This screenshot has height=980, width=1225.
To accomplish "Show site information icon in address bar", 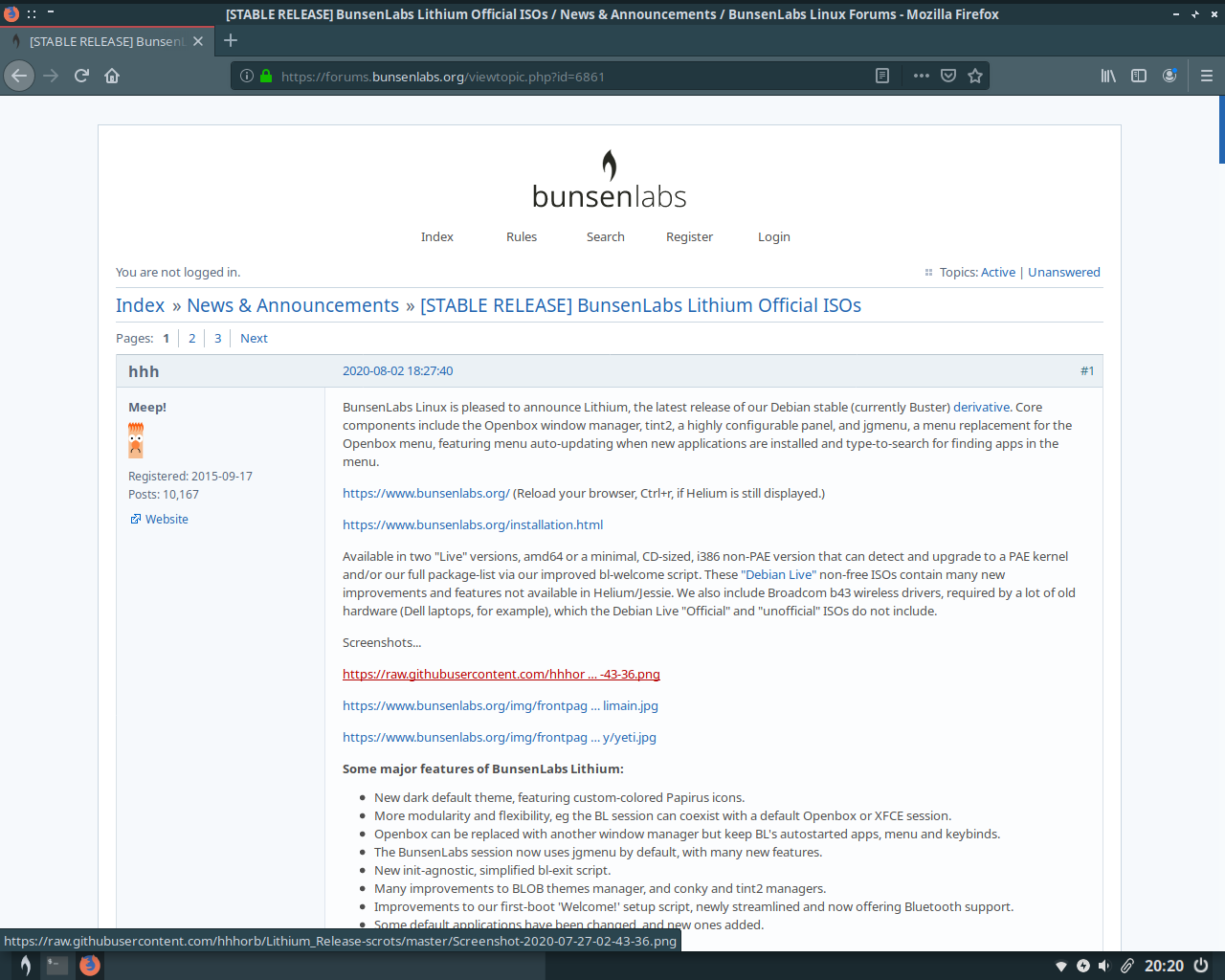I will (247, 76).
